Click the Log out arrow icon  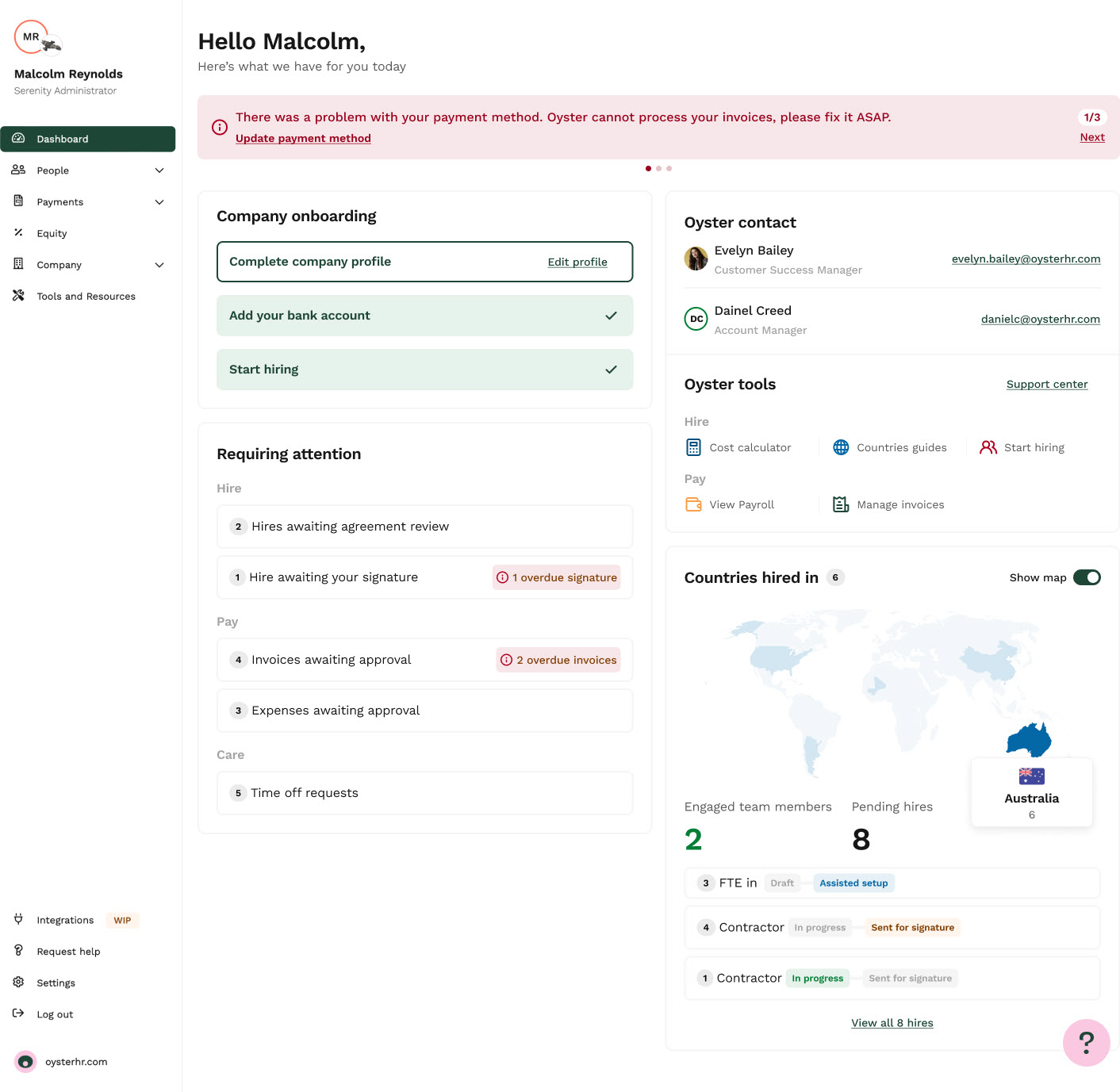18,1013
